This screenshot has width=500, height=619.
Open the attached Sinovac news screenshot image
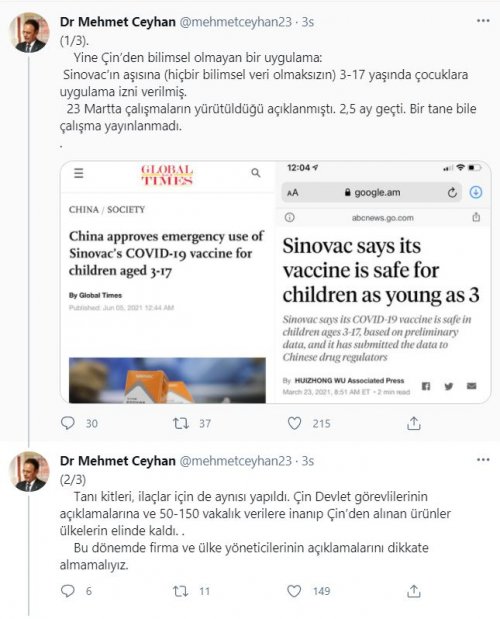[x=275, y=282]
